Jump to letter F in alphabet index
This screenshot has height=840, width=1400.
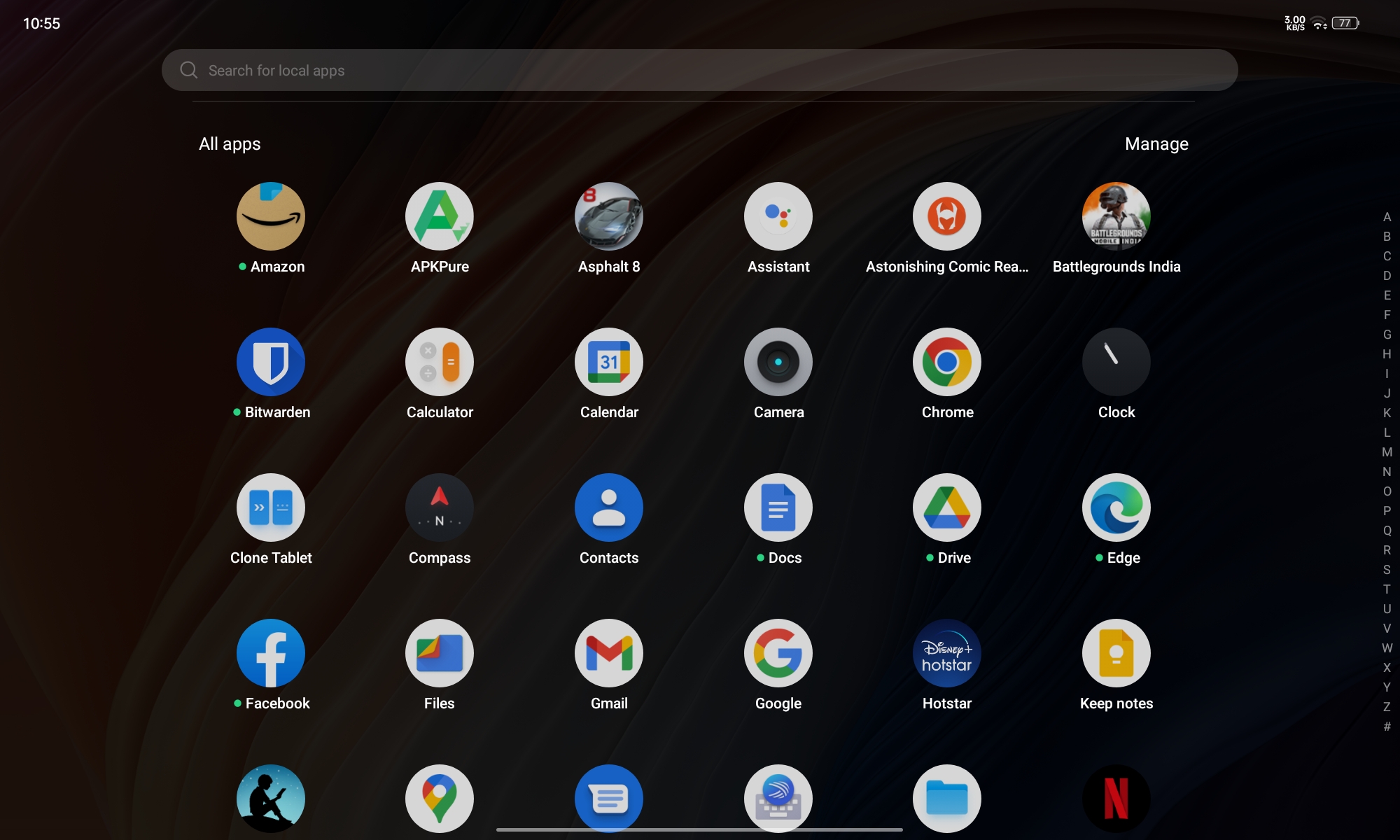pyautogui.click(x=1387, y=315)
